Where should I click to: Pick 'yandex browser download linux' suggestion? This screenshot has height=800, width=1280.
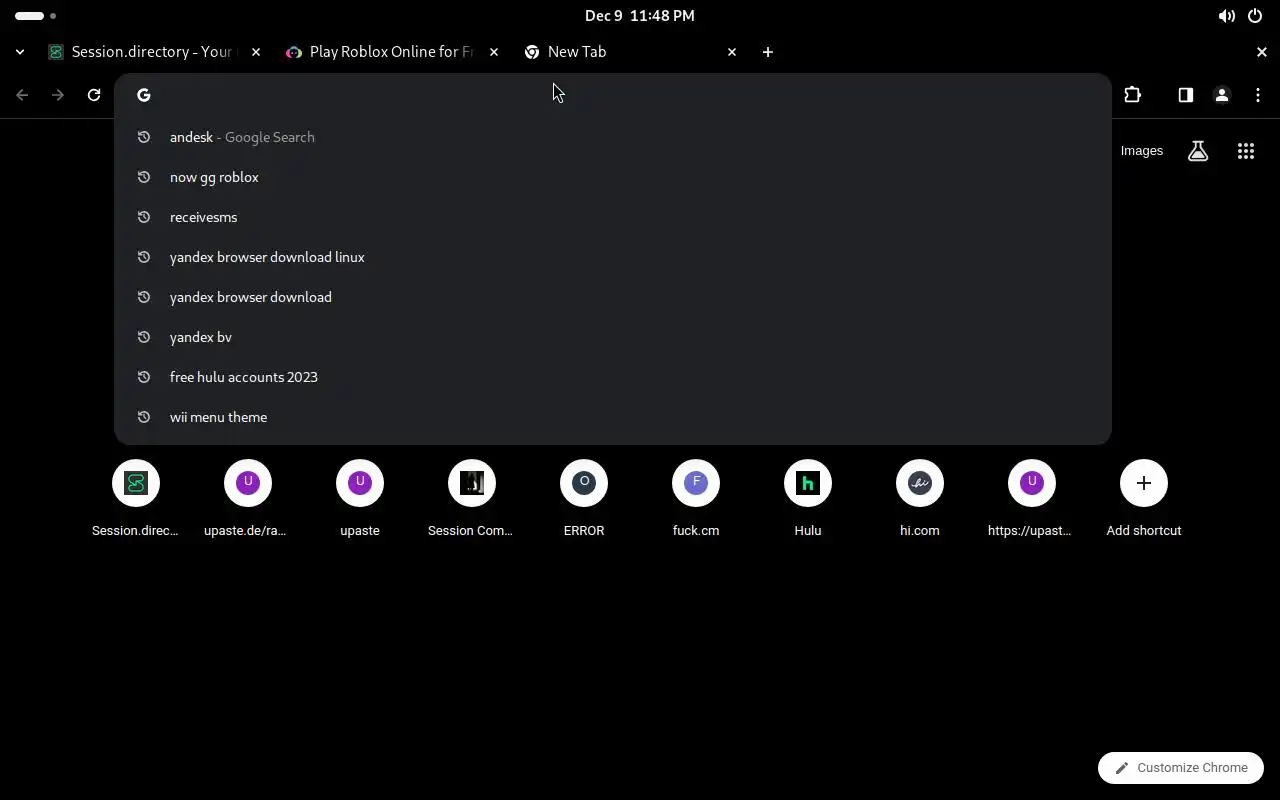(612, 257)
